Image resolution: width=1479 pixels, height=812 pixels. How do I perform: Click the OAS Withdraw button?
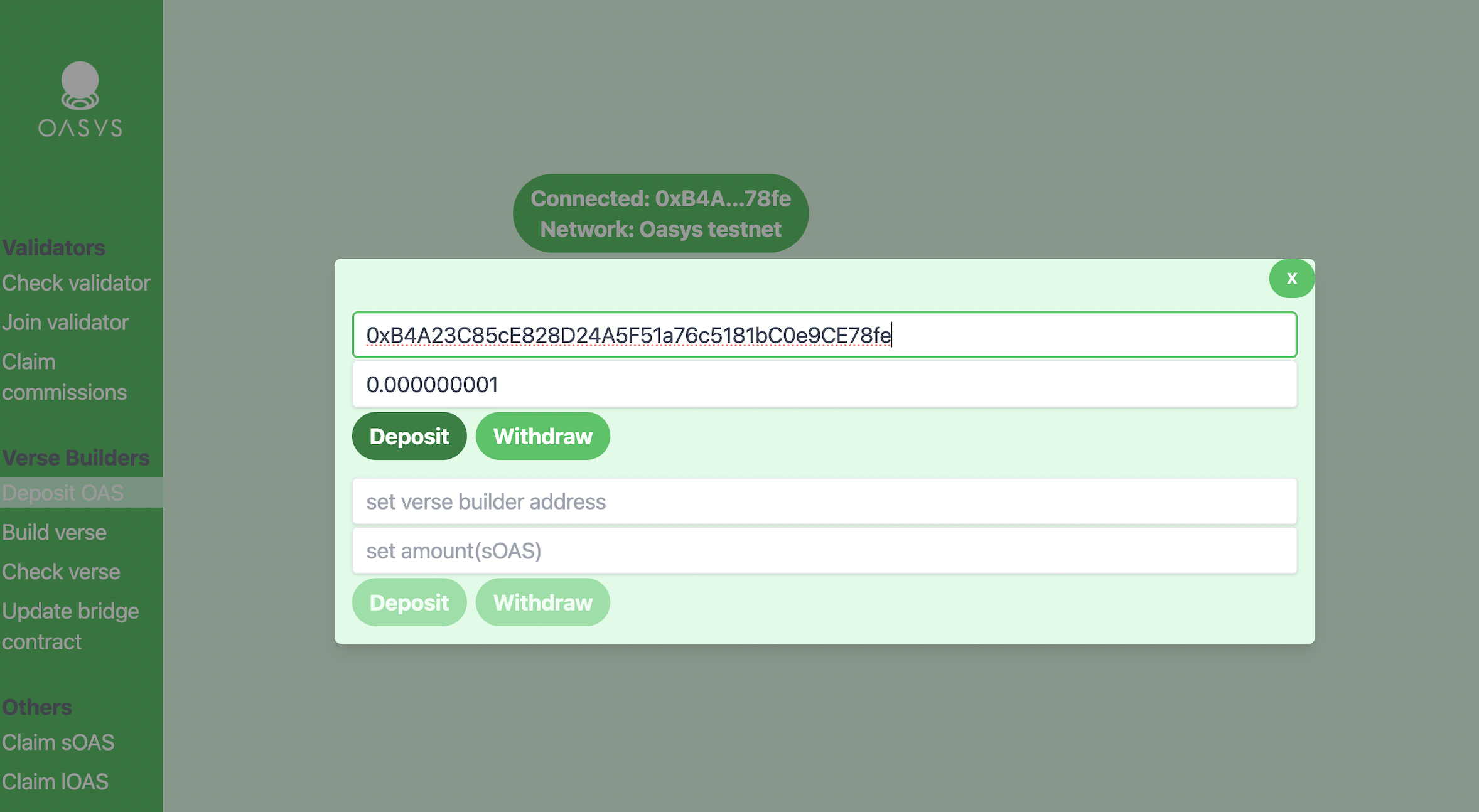pyautogui.click(x=542, y=436)
